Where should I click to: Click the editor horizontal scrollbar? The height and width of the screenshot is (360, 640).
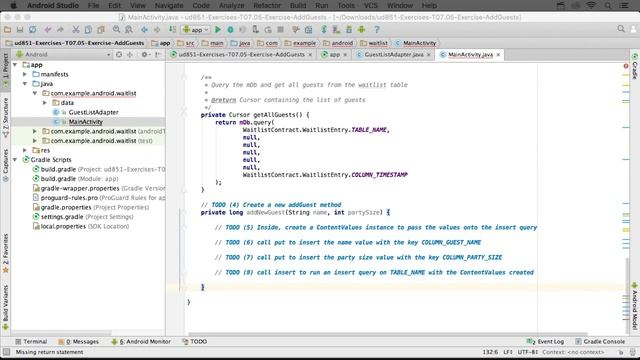(x=388, y=334)
